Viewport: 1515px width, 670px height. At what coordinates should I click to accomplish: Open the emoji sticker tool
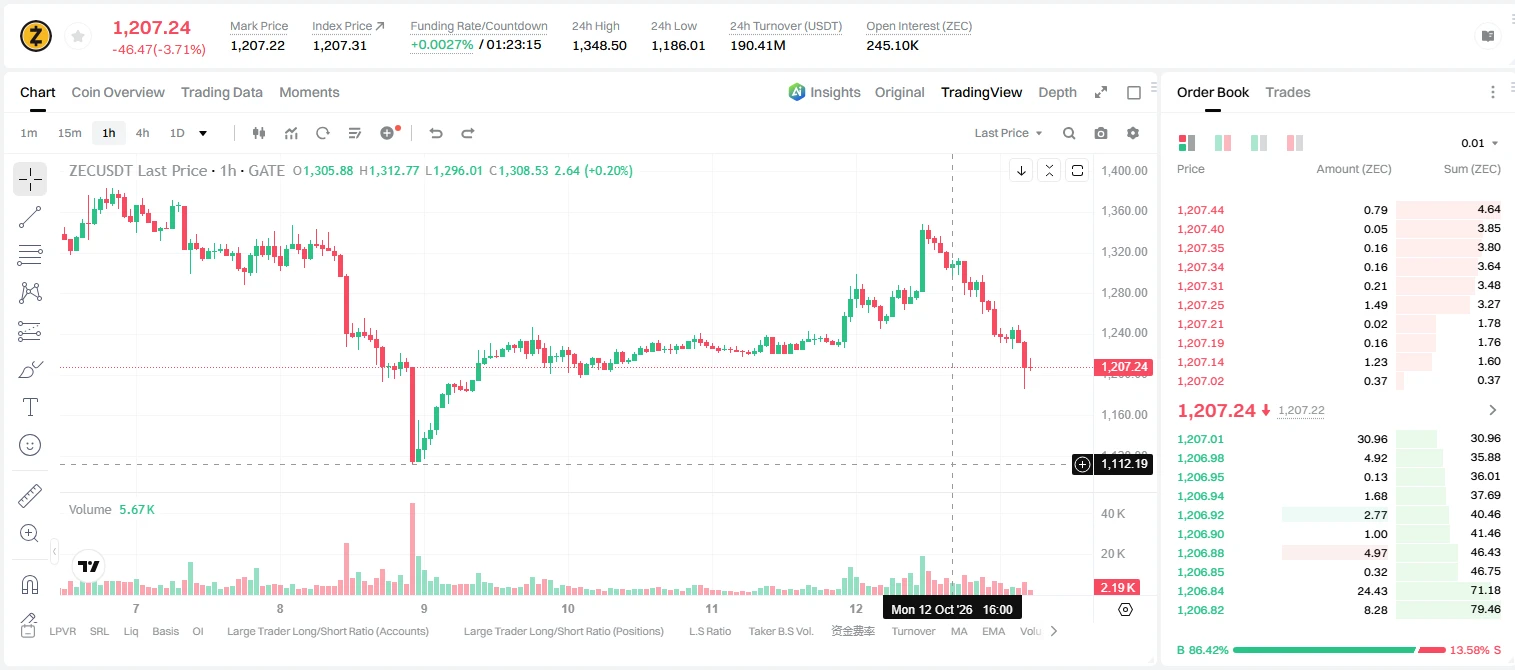click(30, 445)
